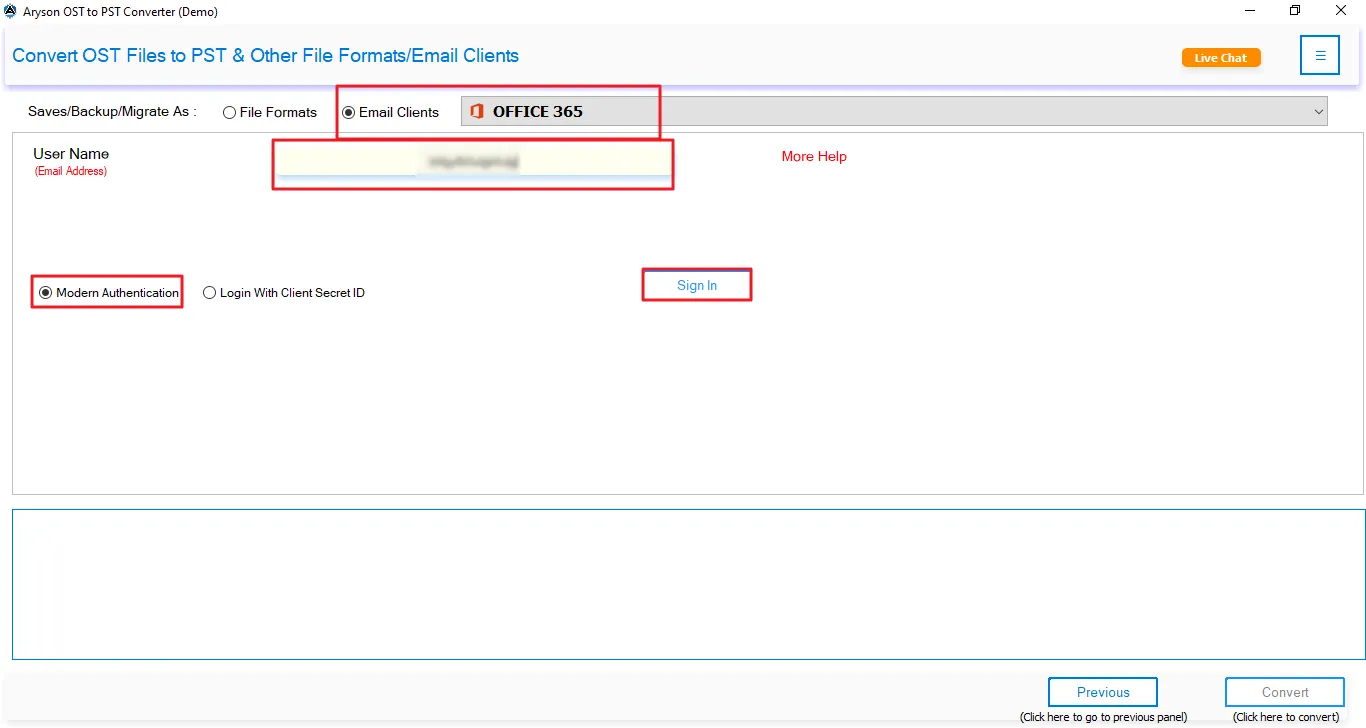The image size is (1366, 728).
Task: Enable Modern Authentication
Action: pyautogui.click(x=44, y=292)
